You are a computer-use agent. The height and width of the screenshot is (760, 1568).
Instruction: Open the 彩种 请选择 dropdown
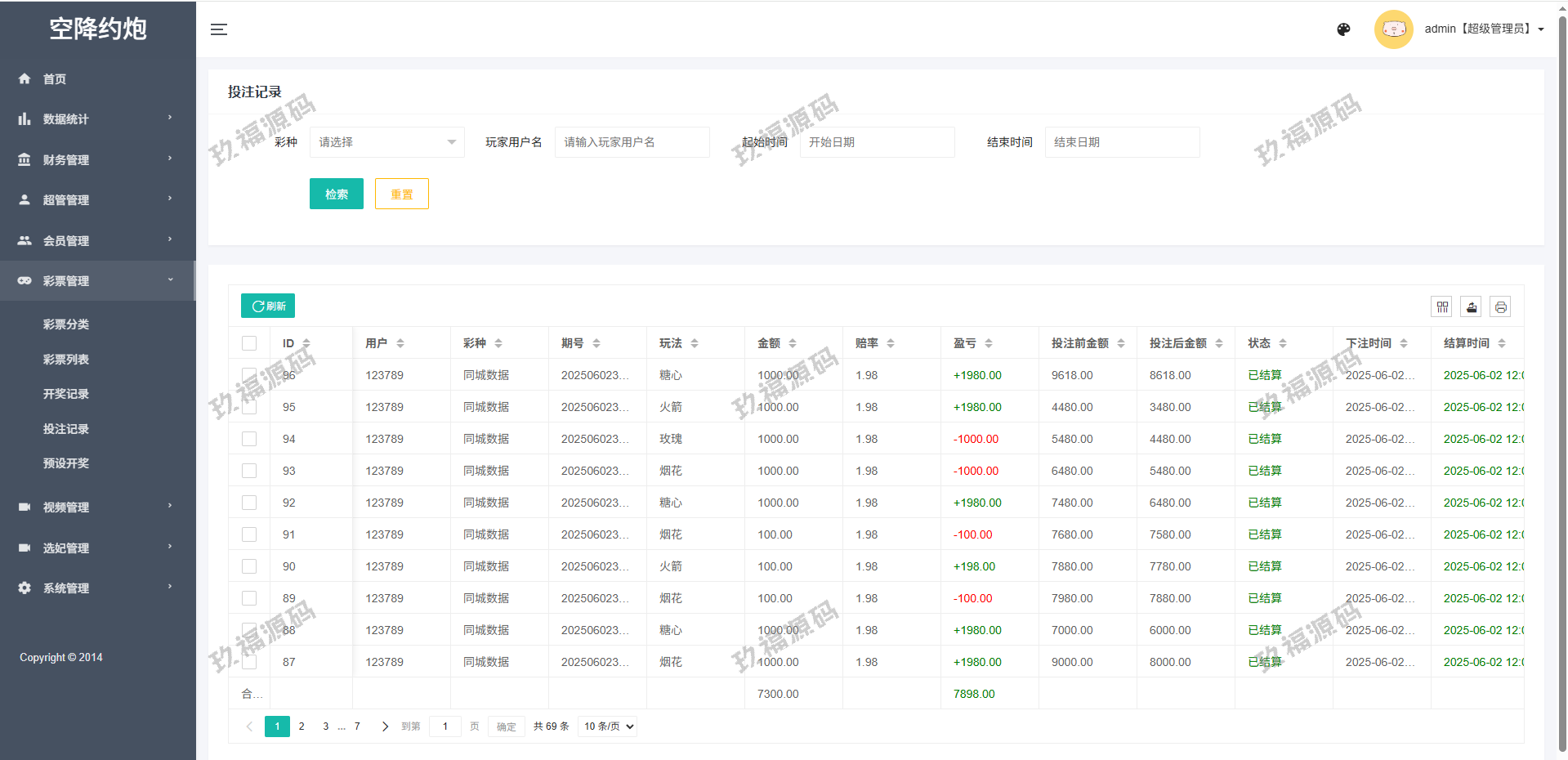click(x=386, y=142)
